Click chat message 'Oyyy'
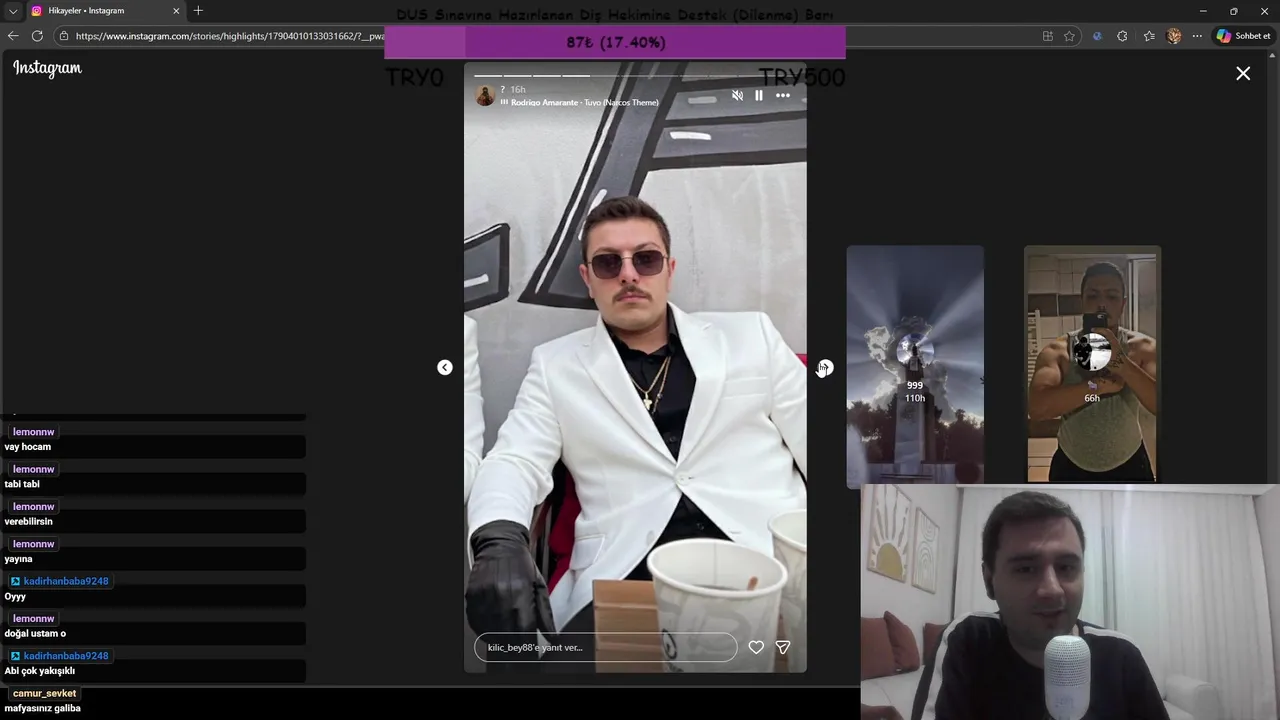The width and height of the screenshot is (1280, 720). 15,596
